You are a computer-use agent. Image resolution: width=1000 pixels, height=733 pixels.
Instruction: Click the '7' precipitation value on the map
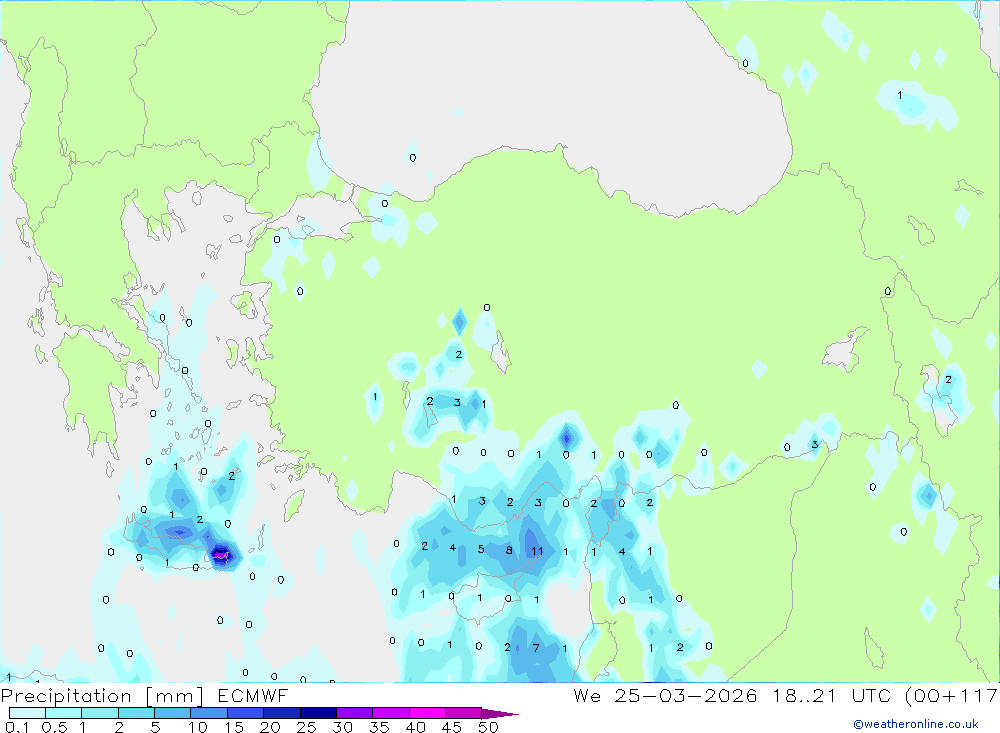click(x=536, y=648)
